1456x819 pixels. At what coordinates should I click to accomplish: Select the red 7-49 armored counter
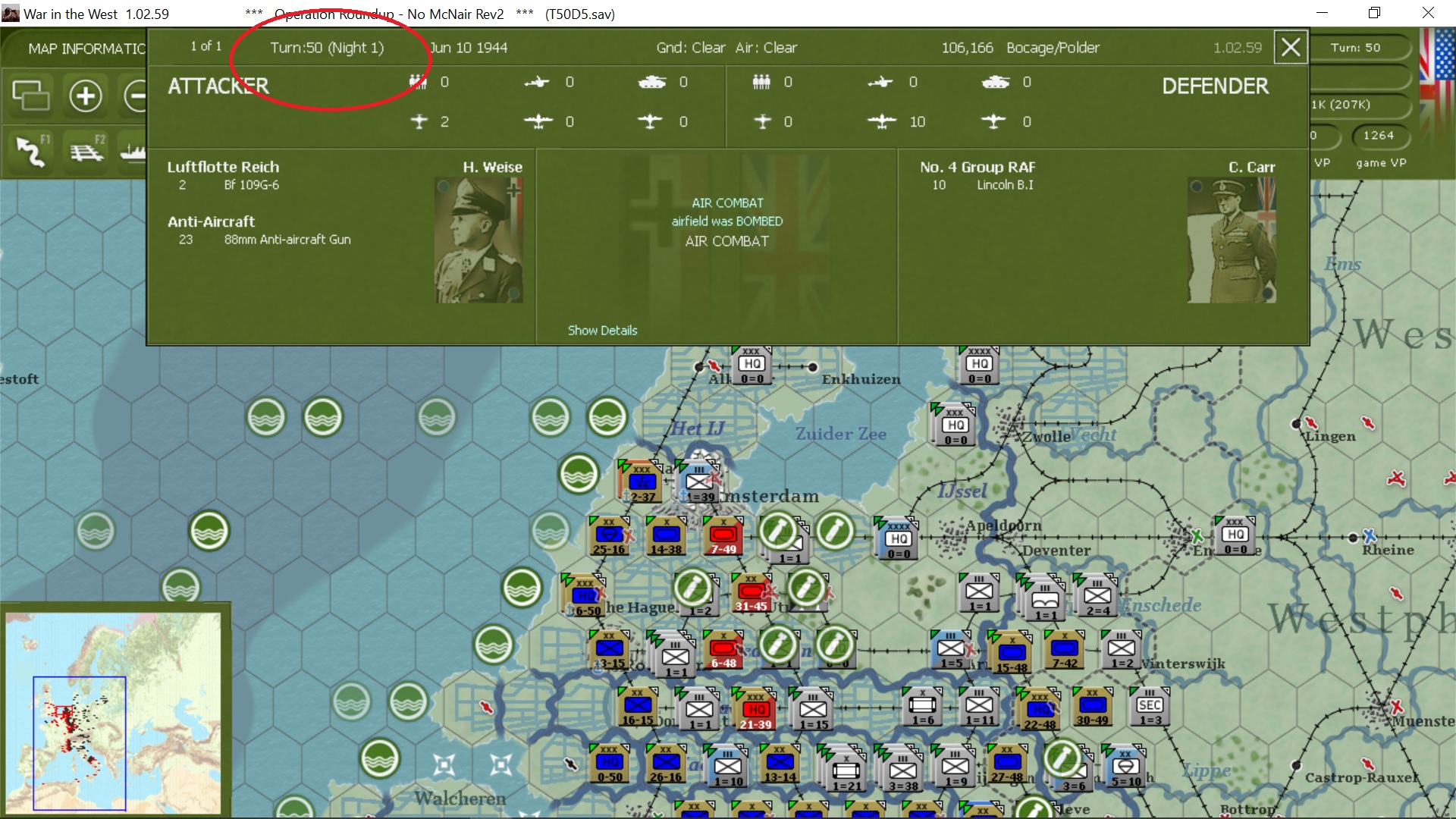coord(723,536)
